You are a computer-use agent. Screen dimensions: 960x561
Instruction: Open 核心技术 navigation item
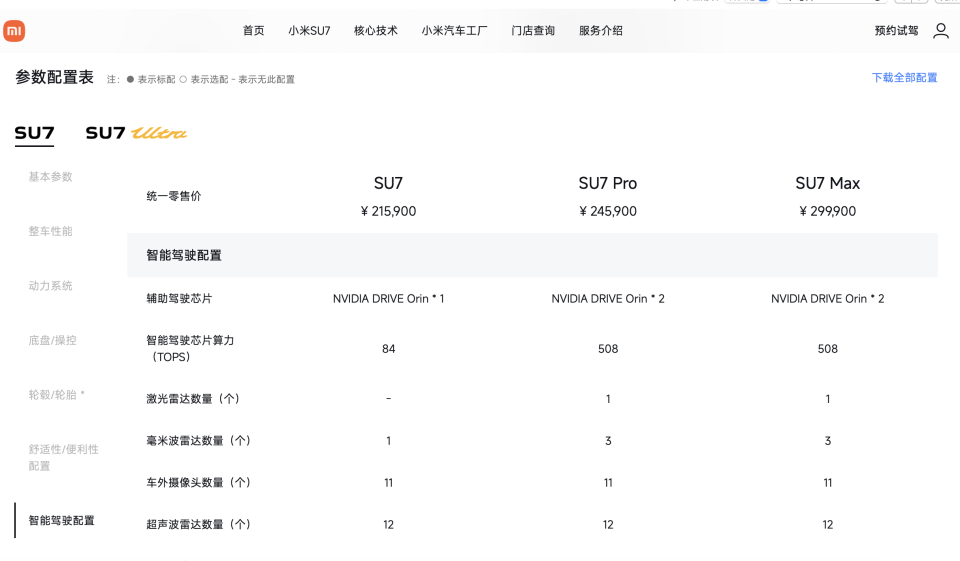coord(375,31)
